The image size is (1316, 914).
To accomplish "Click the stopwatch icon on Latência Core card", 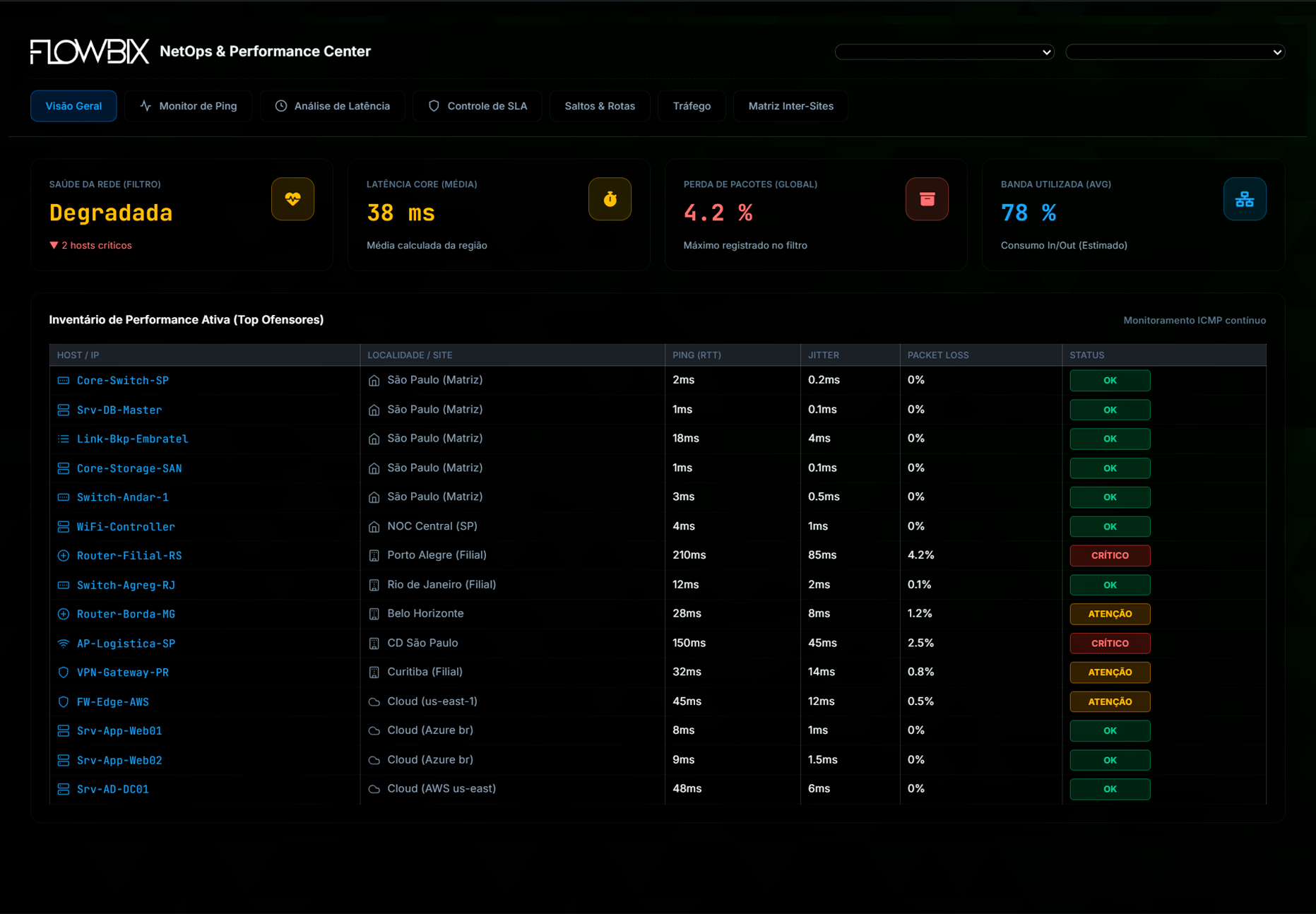I will [x=610, y=198].
